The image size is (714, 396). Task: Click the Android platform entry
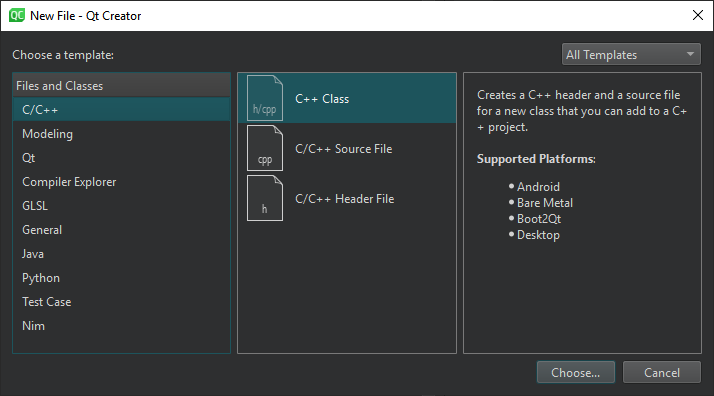[x=538, y=187]
